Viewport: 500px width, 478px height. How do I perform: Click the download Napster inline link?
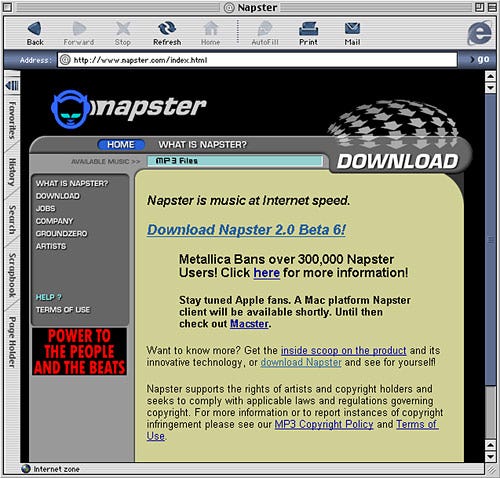[301, 362]
